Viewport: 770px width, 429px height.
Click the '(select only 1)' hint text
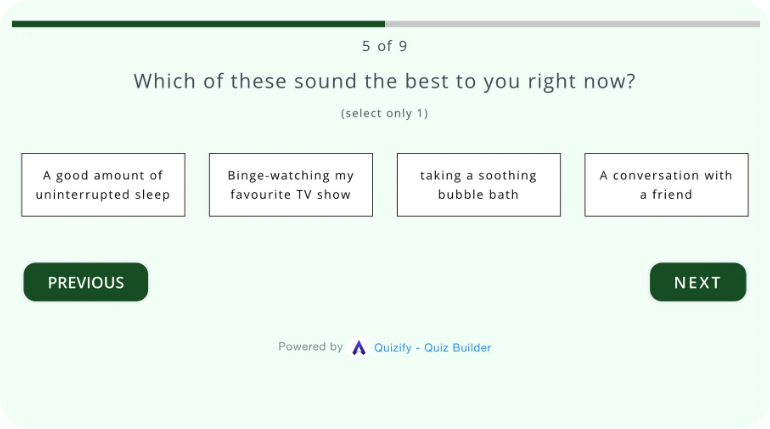(385, 113)
